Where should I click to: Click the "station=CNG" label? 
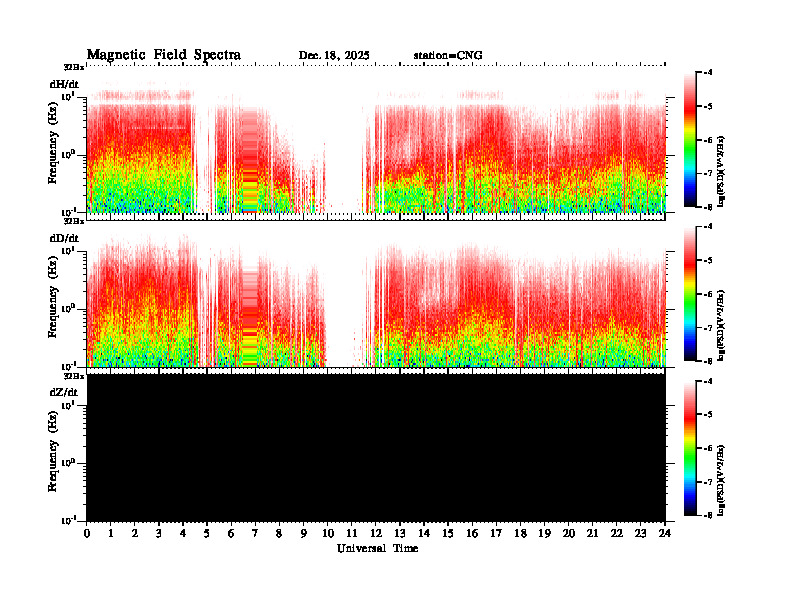(x=448, y=55)
